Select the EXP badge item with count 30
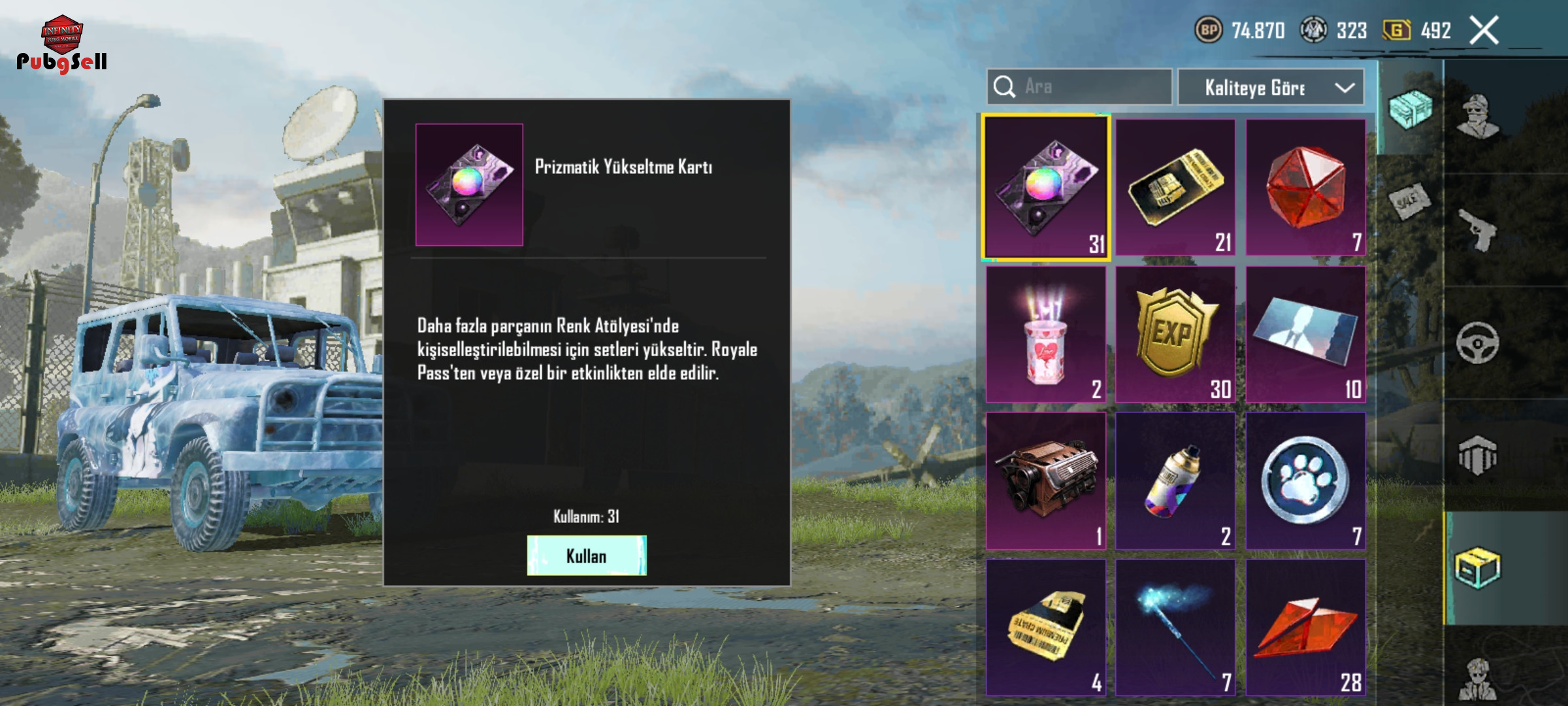The height and width of the screenshot is (706, 1568). 1175,334
